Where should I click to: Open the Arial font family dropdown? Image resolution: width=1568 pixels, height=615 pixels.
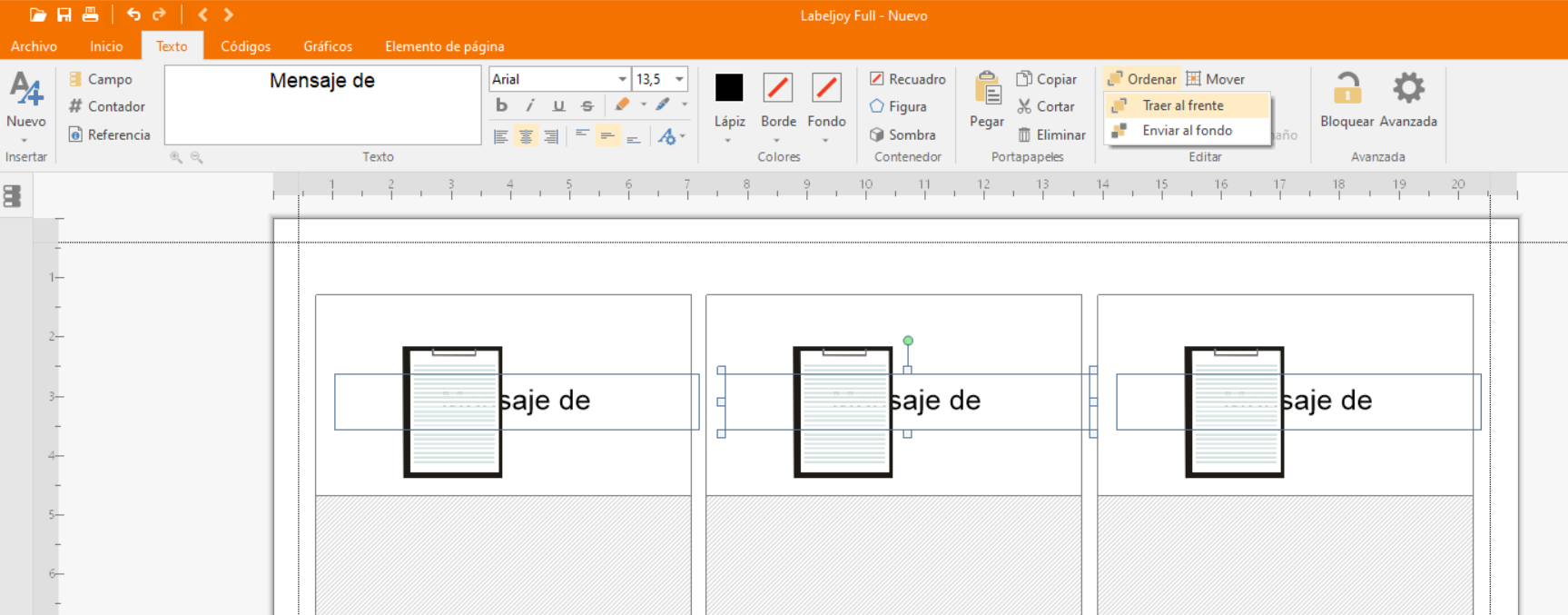coord(622,79)
